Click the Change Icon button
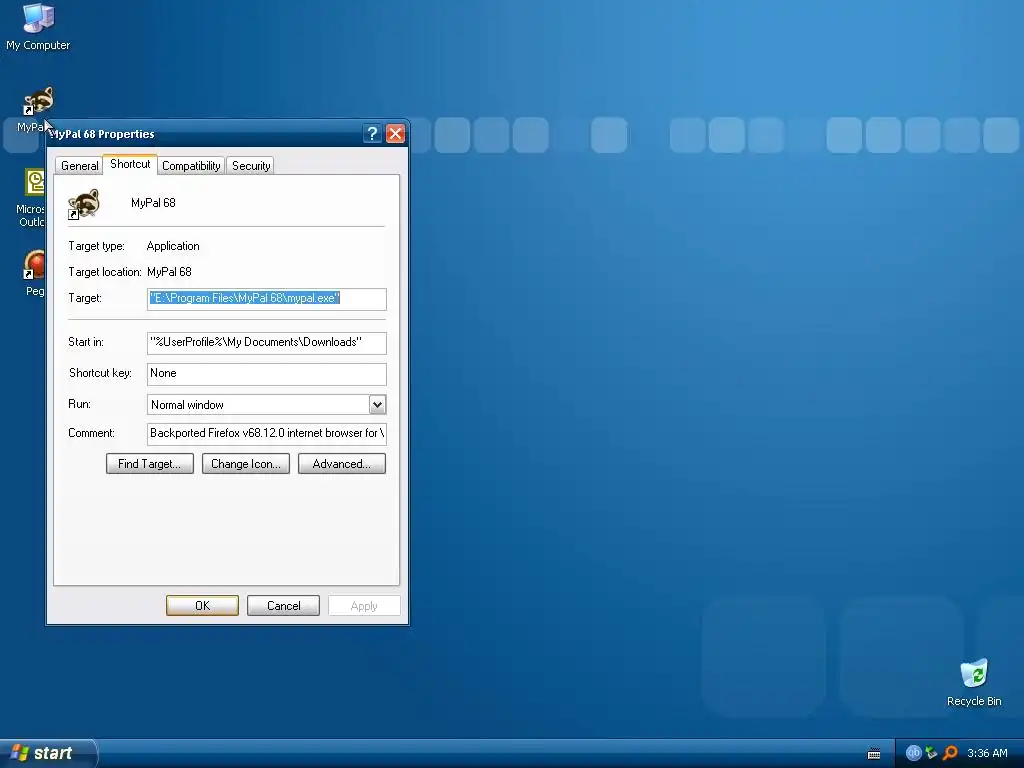This screenshot has width=1024, height=768. tap(246, 464)
